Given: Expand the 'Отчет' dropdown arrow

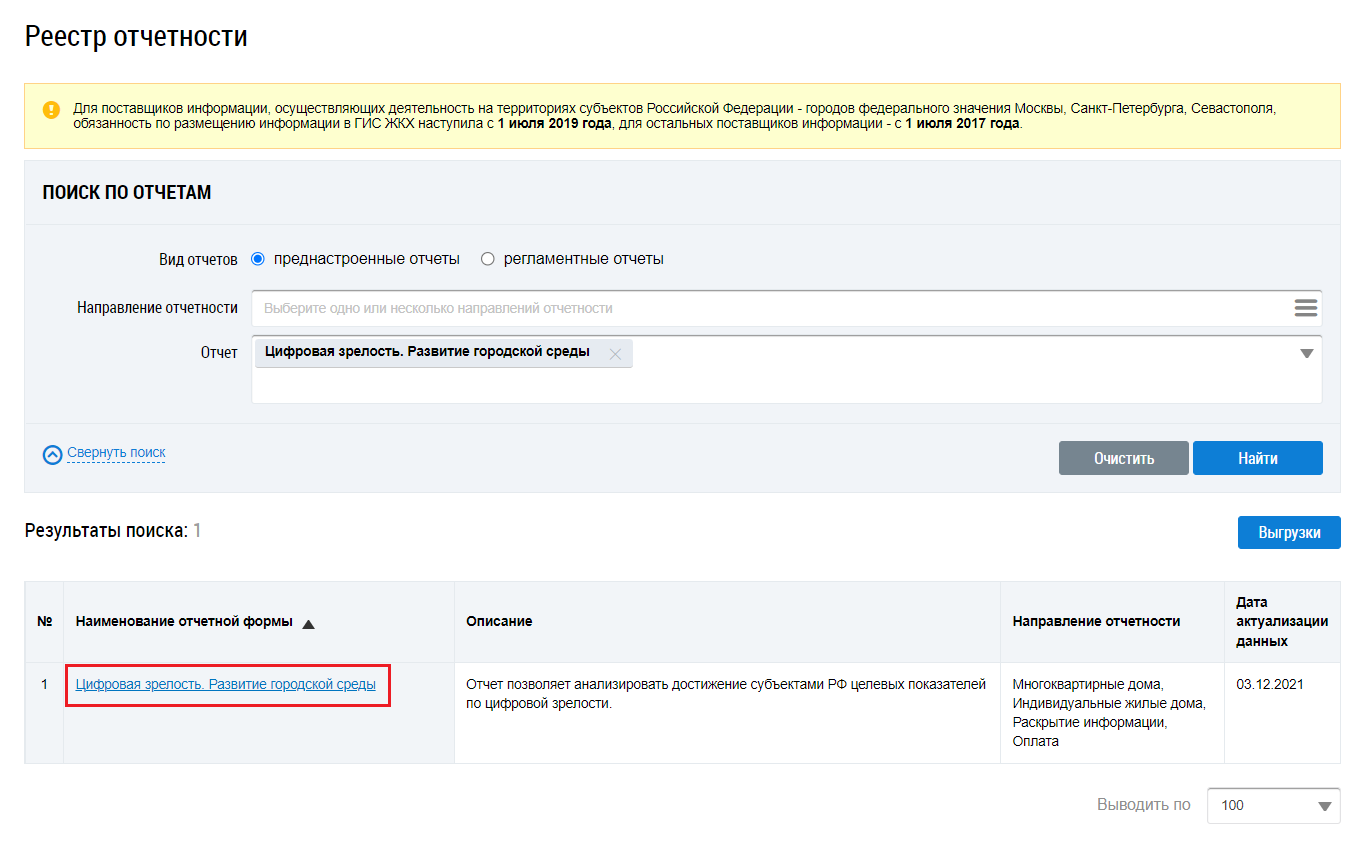Looking at the screenshot, I should coord(1306,354).
